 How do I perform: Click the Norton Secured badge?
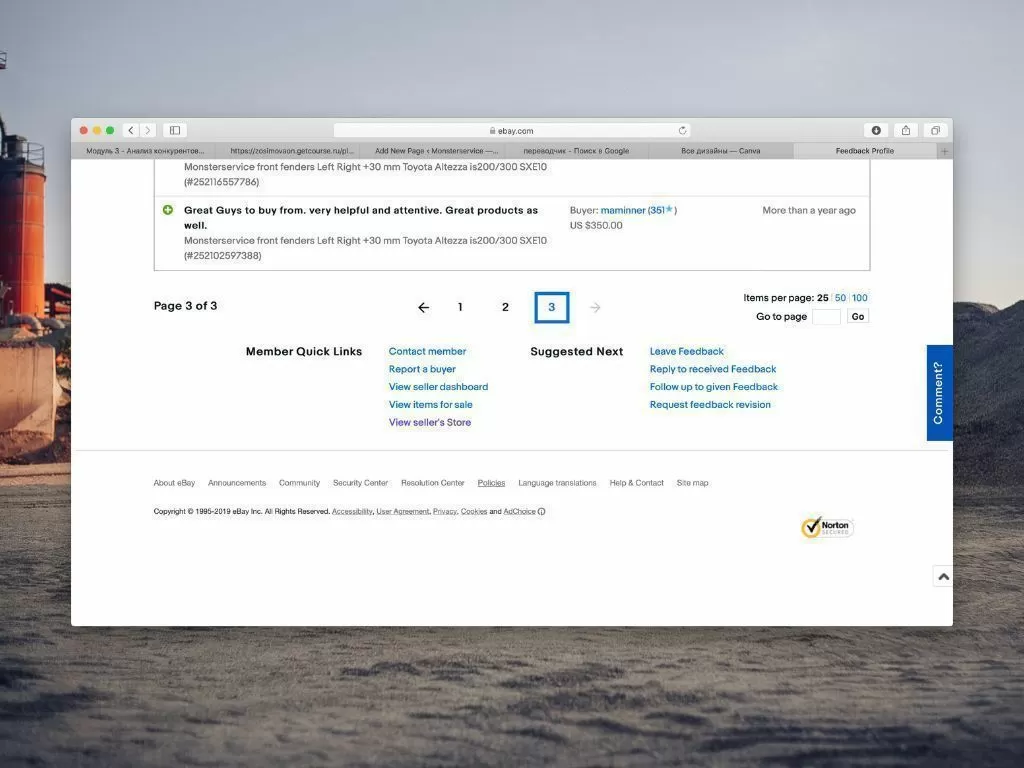point(827,527)
